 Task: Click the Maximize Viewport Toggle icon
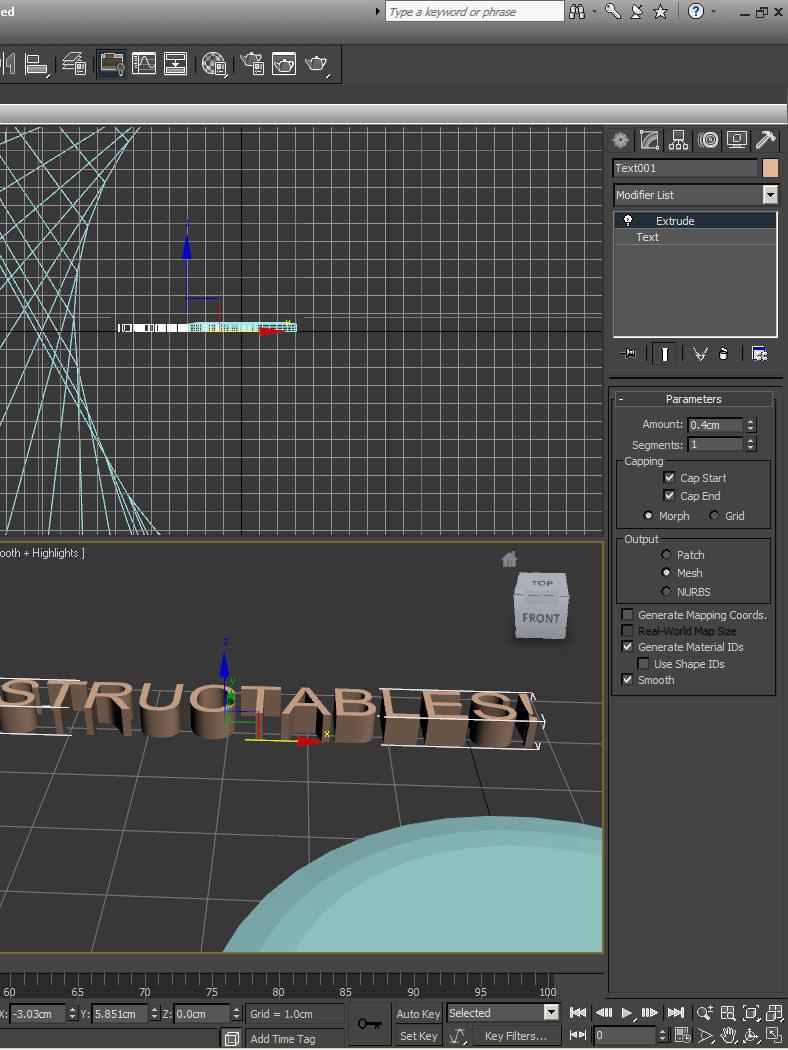(x=774, y=1036)
